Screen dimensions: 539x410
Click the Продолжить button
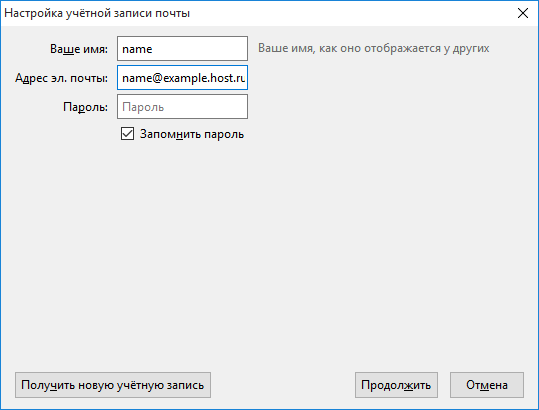[x=396, y=385]
